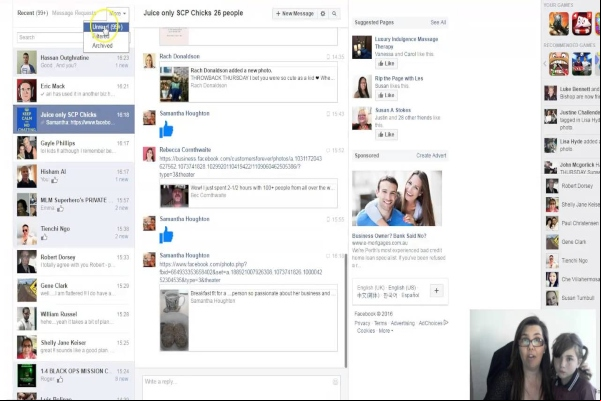Click Samantha Houghton's second thumbs-up sticker
This screenshot has width=601, height=401.
[x=166, y=235]
